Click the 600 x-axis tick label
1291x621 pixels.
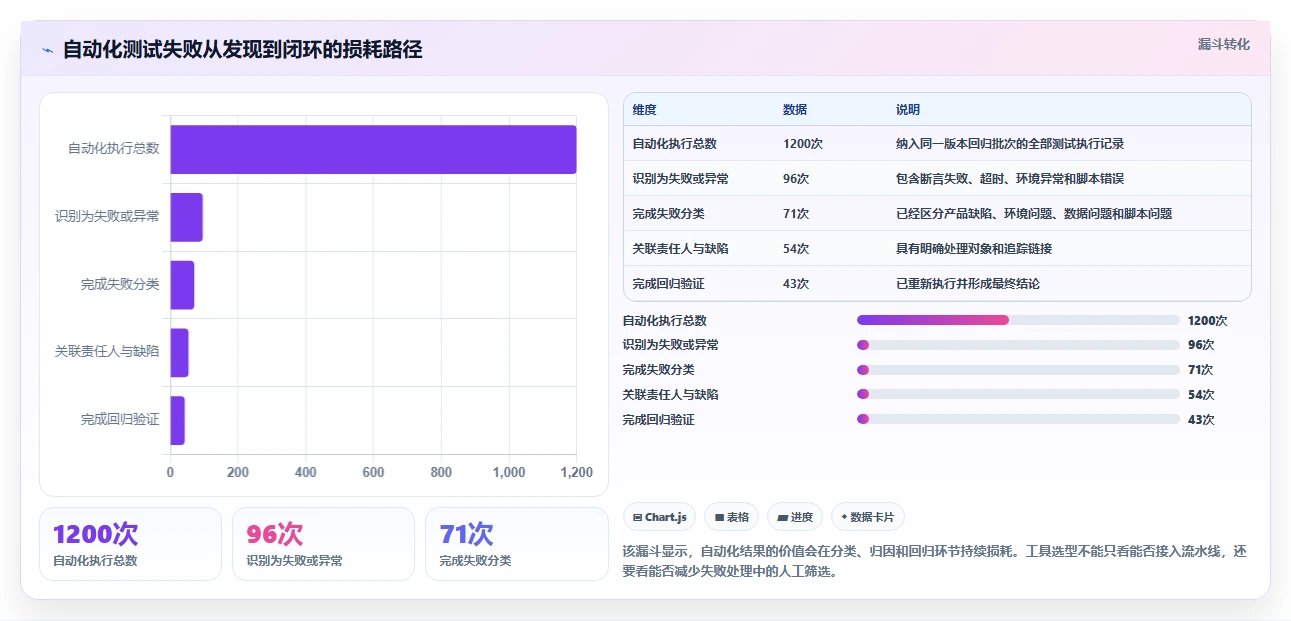373,473
